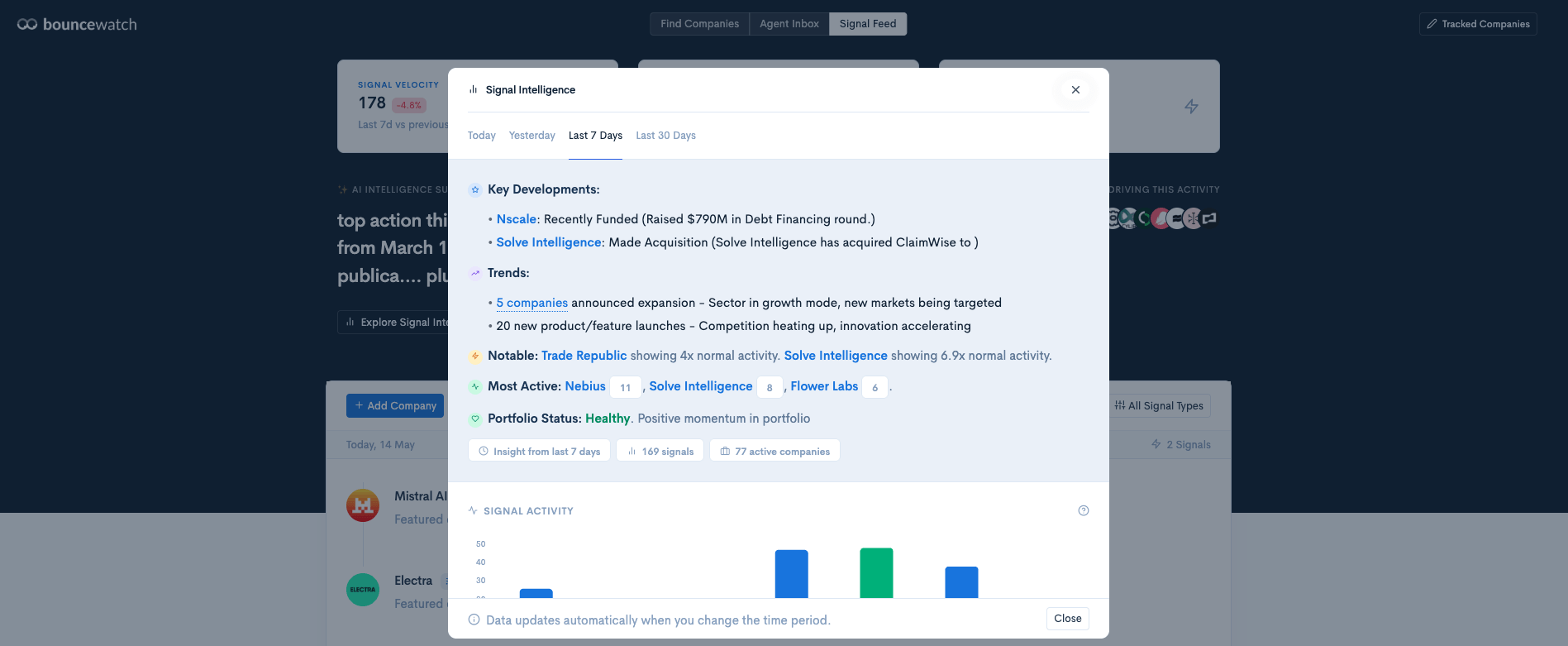Click the 169 signals chip
The width and height of the screenshot is (1568, 646).
pyautogui.click(x=660, y=451)
